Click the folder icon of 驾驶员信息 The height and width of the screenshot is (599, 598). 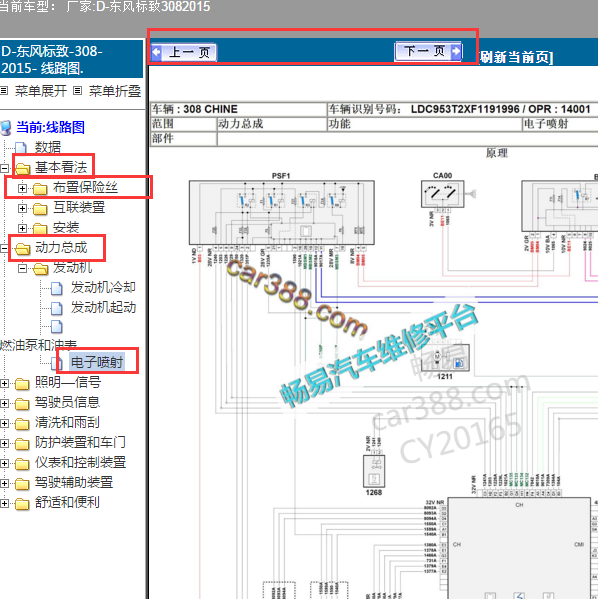tap(22, 404)
